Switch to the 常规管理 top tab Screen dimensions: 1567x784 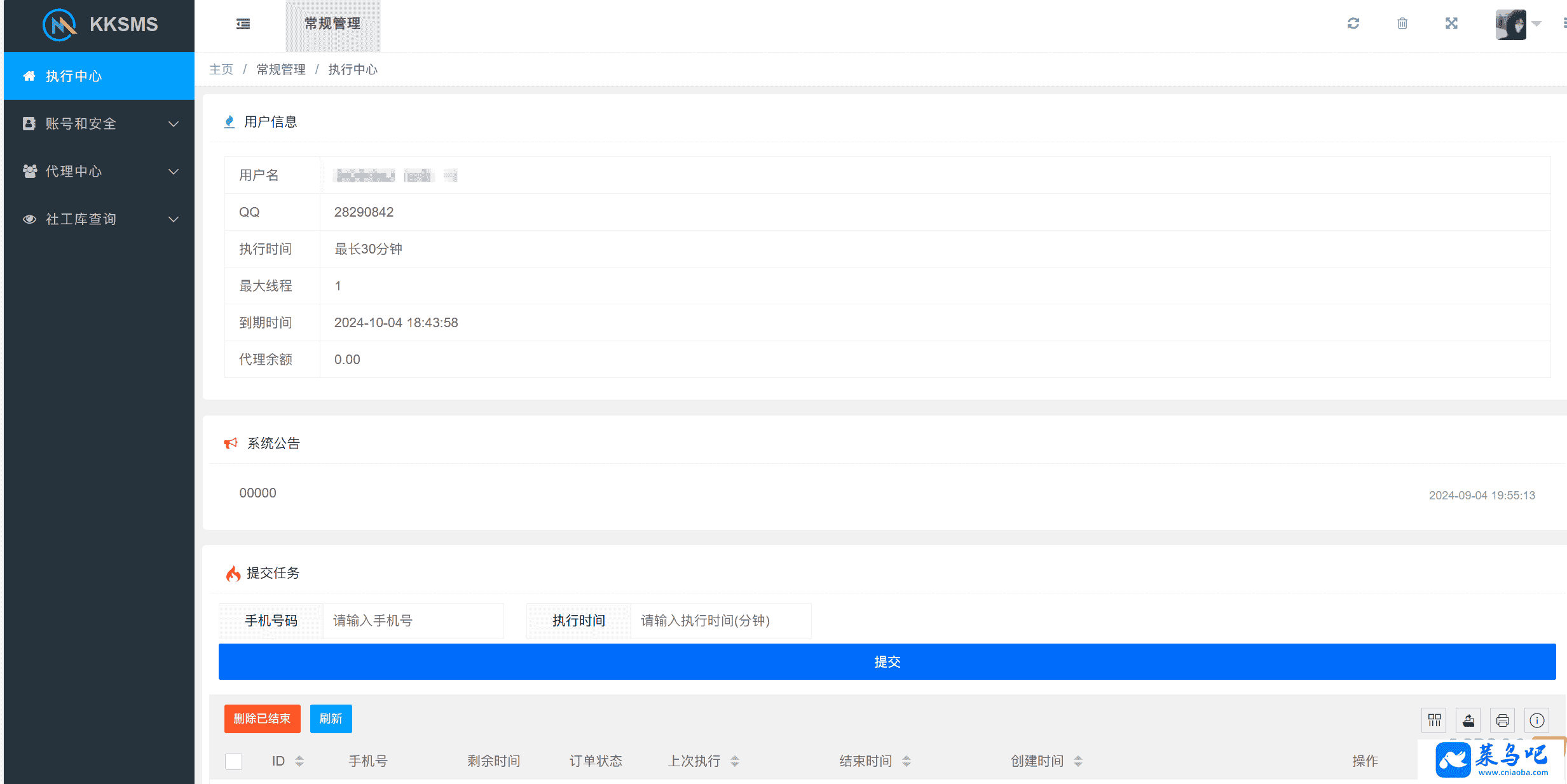pyautogui.click(x=332, y=24)
